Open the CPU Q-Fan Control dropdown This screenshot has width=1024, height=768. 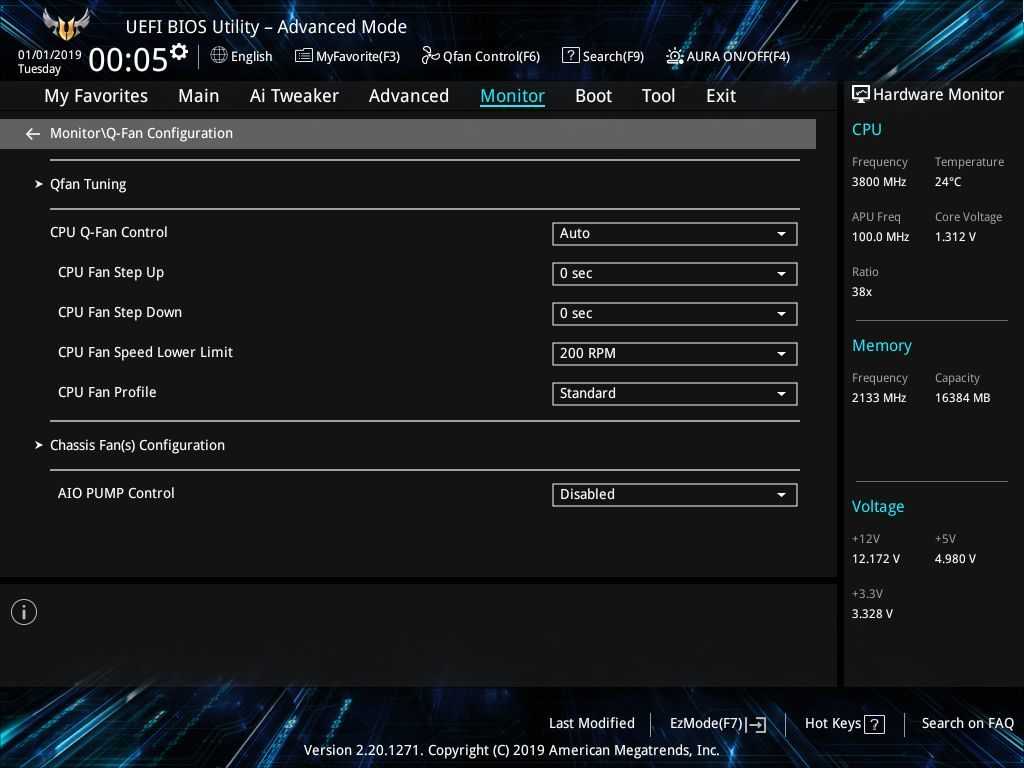[x=674, y=234]
